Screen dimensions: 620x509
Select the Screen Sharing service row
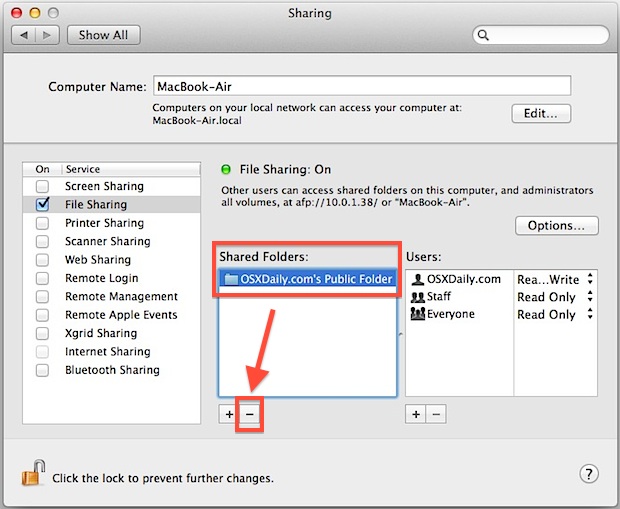point(112,186)
